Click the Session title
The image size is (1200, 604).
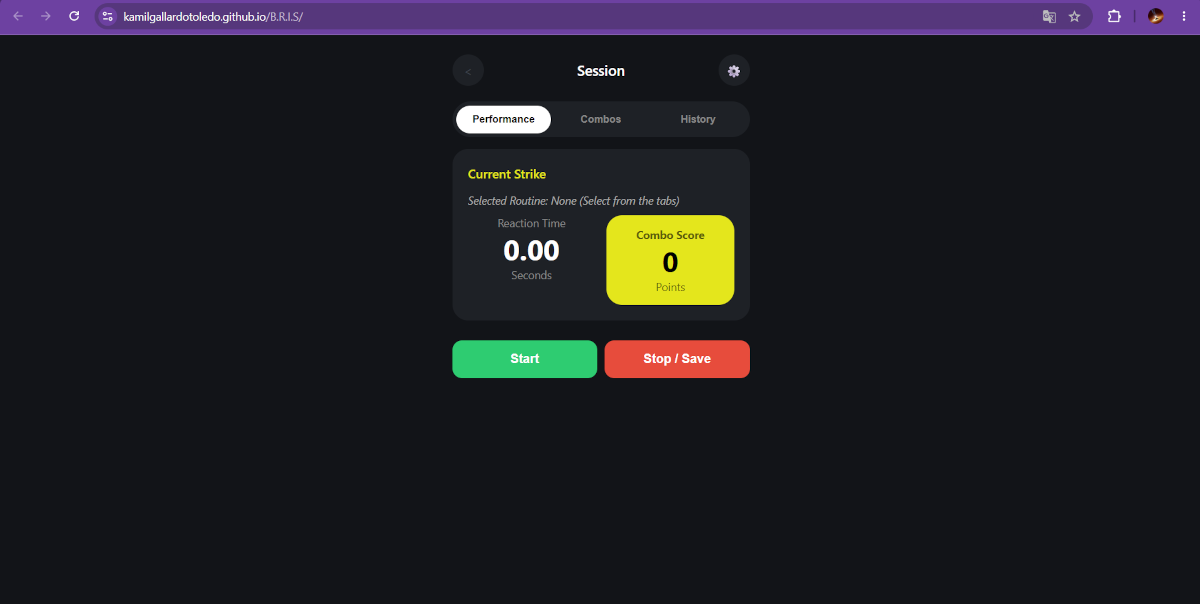point(601,71)
